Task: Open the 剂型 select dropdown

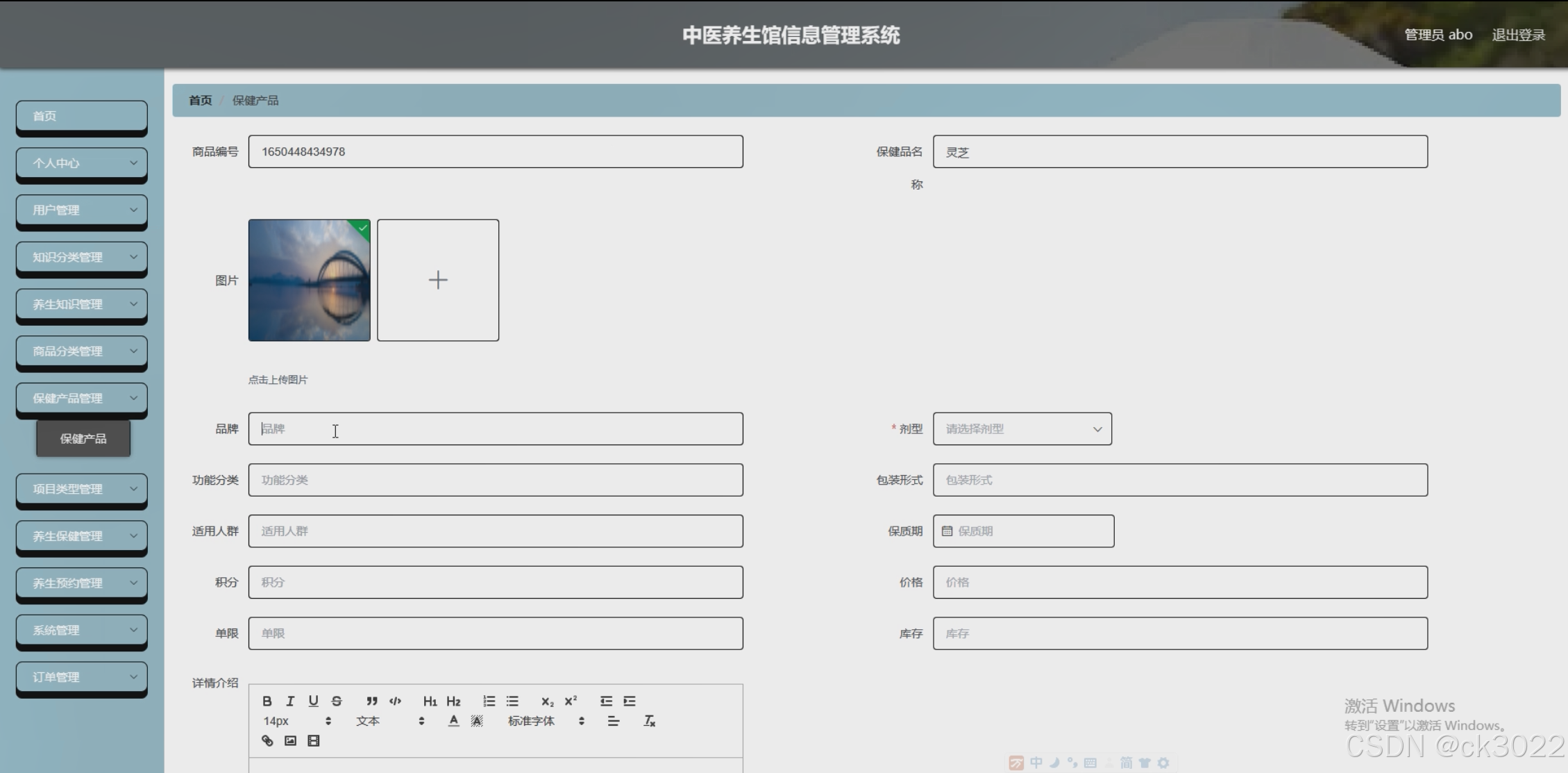Action: [1022, 429]
